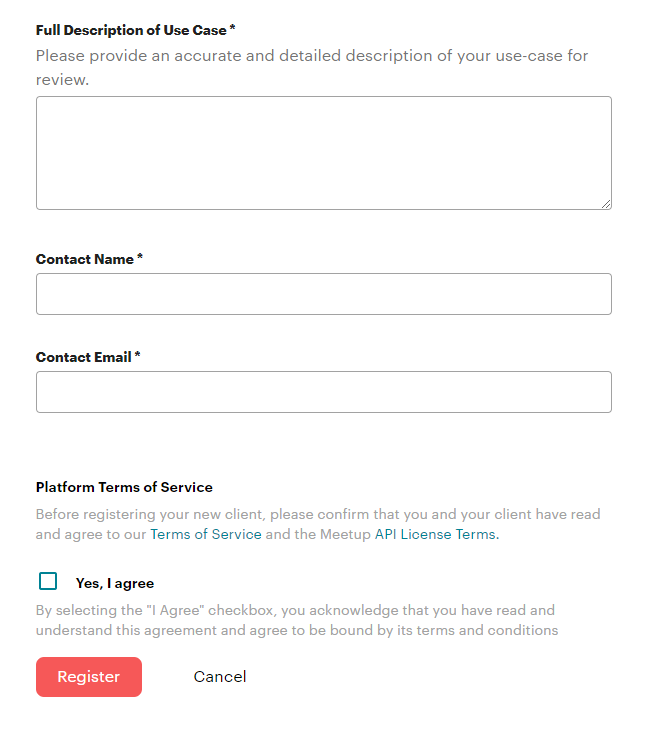Click into the Contact Email field
This screenshot has width=663, height=734.
click(323, 392)
